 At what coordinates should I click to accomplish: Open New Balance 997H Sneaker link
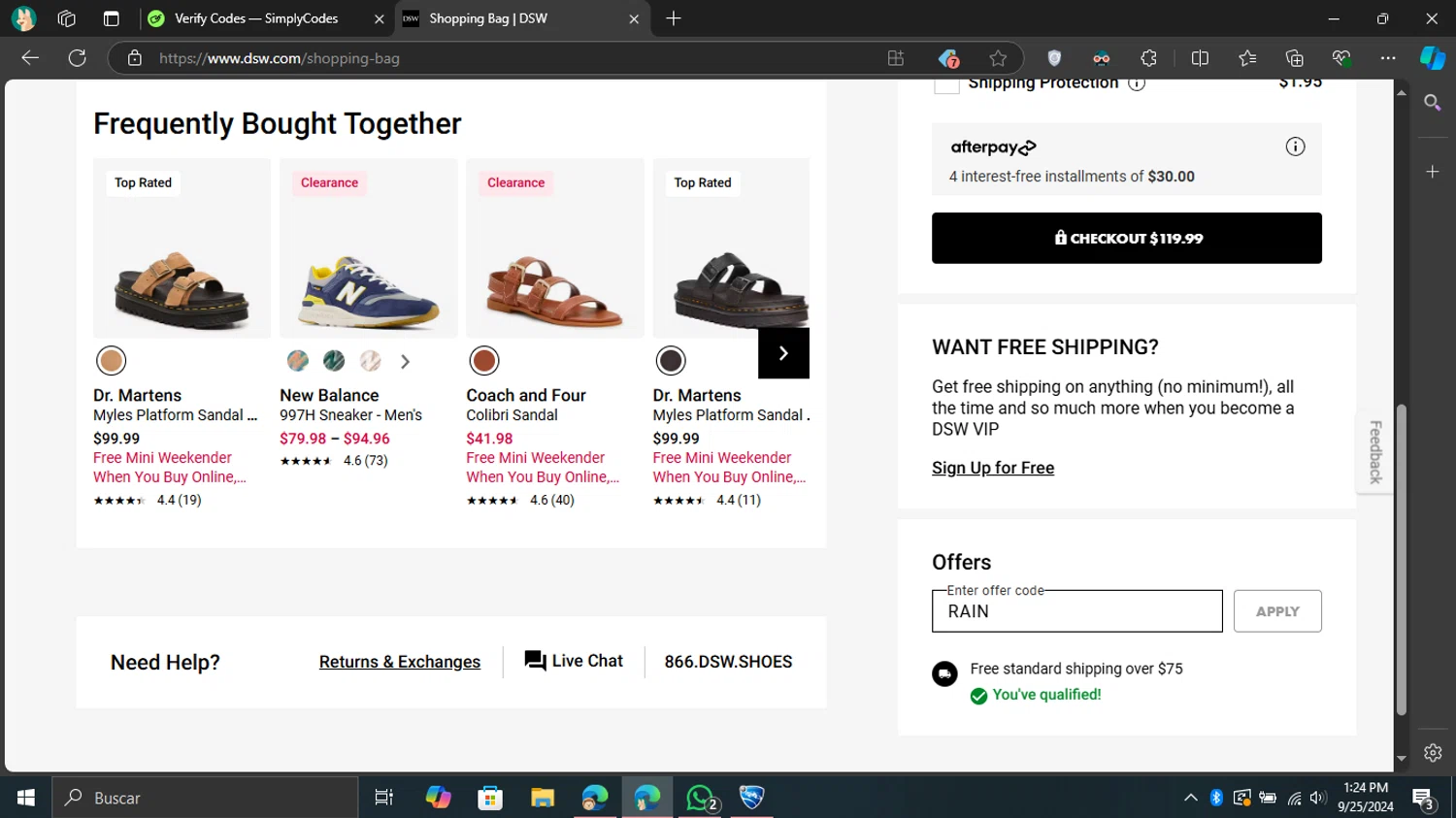351,405
